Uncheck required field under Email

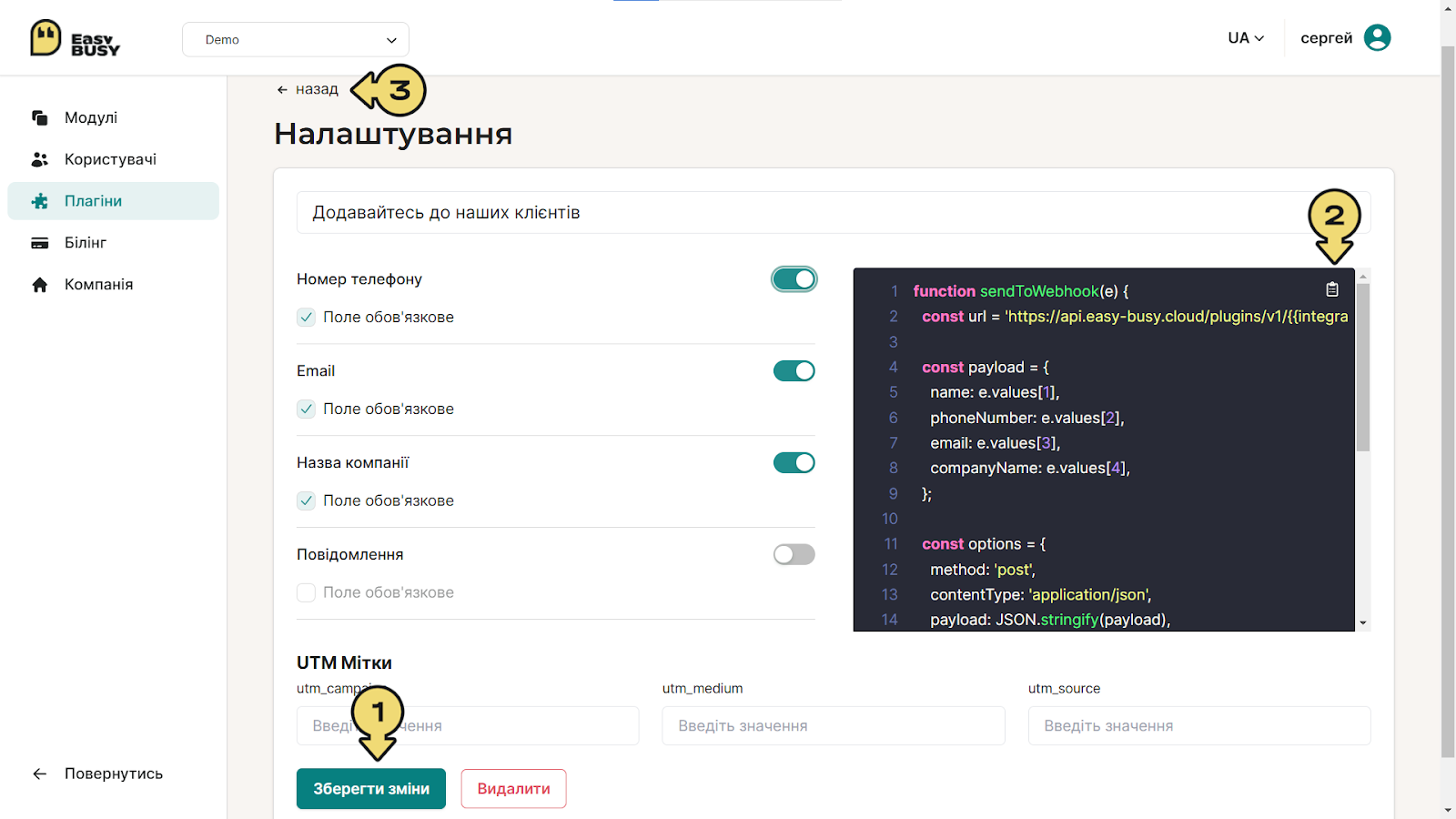307,409
